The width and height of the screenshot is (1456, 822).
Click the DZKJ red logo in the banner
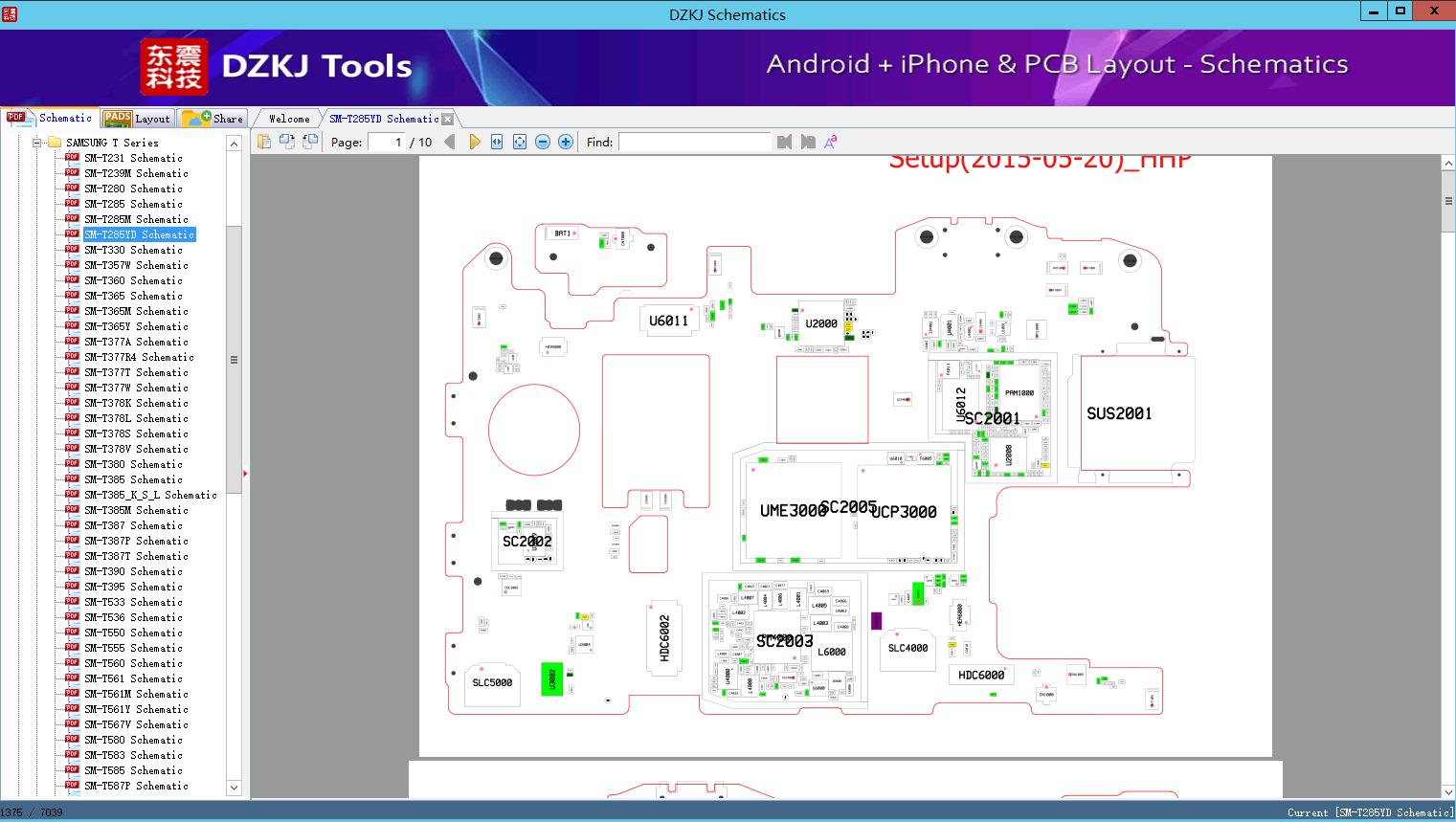point(173,67)
